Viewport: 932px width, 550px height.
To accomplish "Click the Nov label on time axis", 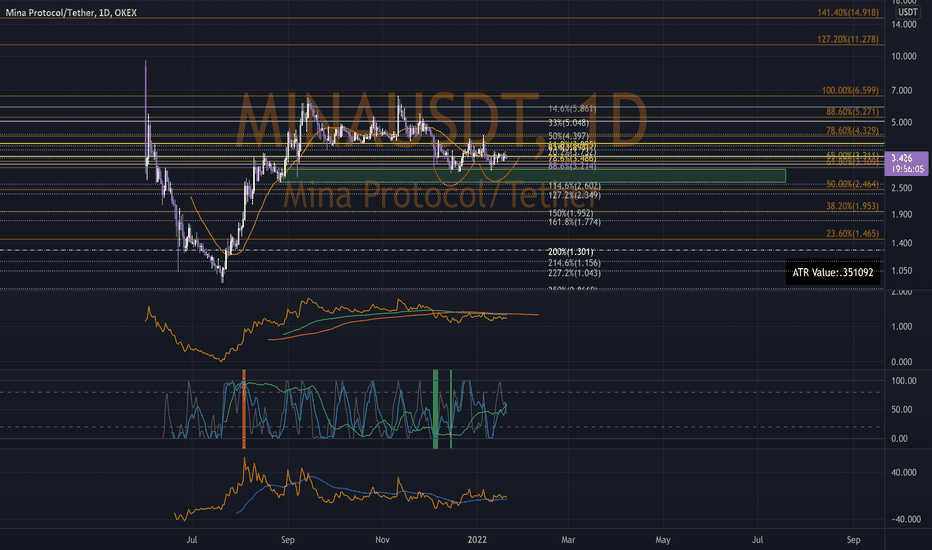I will click(382, 540).
